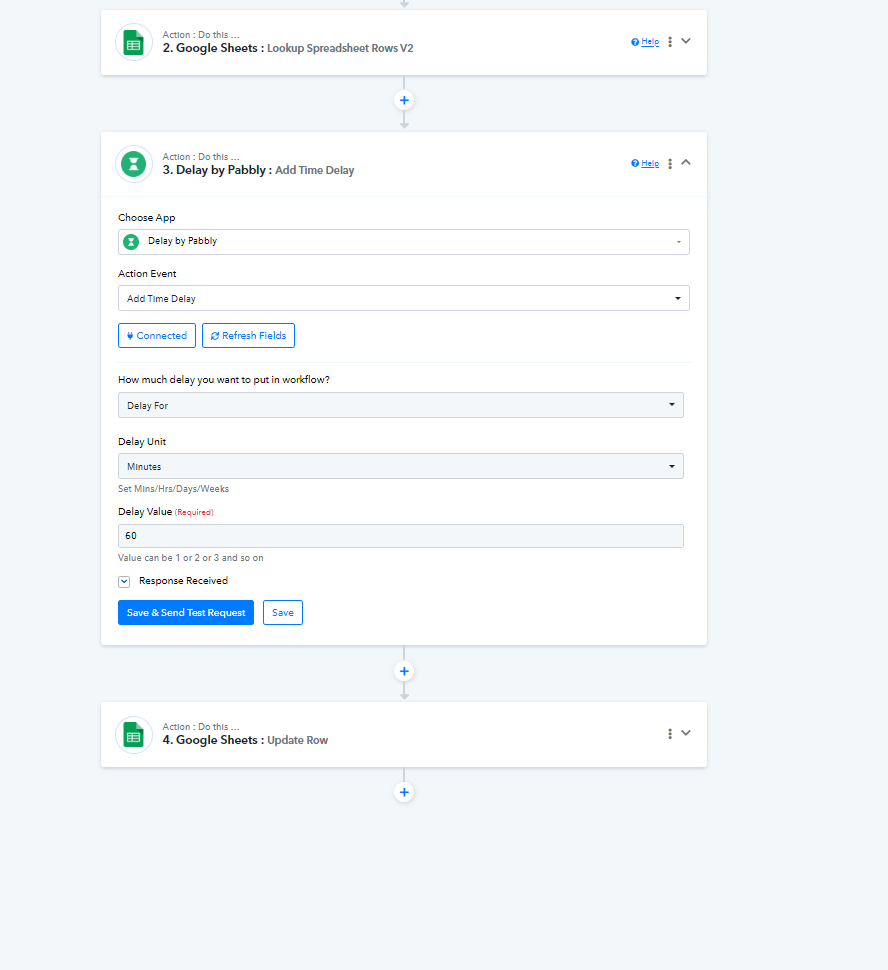Click the How much delay you want label
888x970 pixels.
(224, 379)
